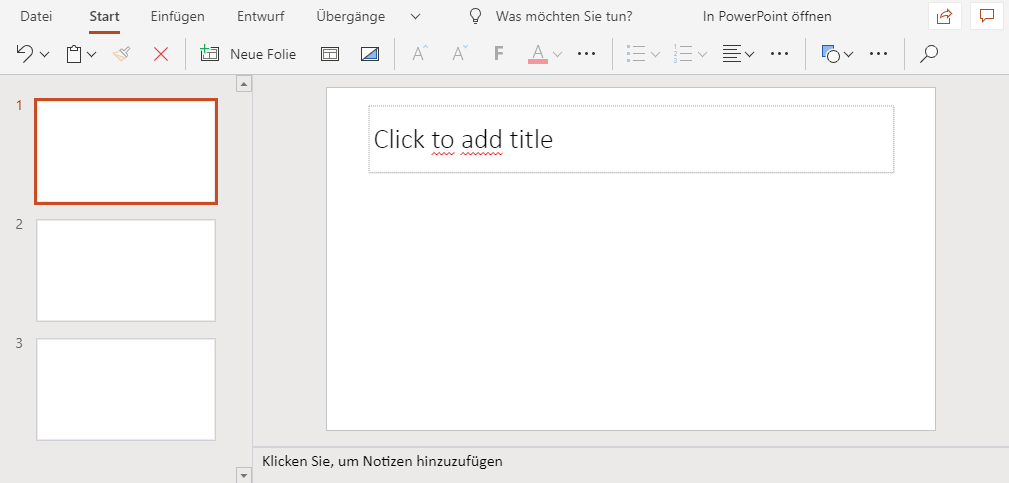Switch to the Übergänge tab
This screenshot has width=1009, height=483.
pyautogui.click(x=350, y=16)
